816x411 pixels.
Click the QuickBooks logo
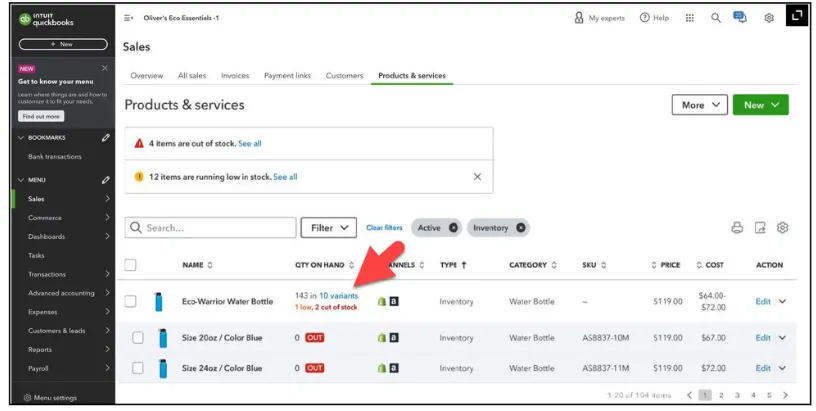(x=46, y=19)
